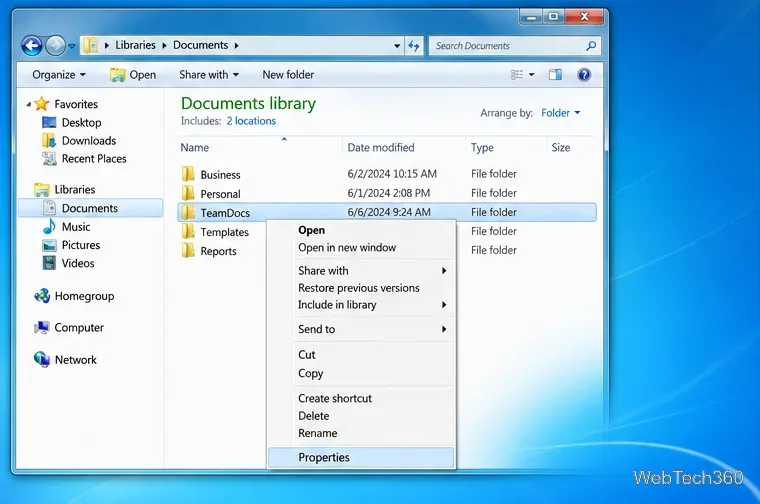Select Restore previous versions
This screenshot has height=504, width=760.
coord(359,288)
